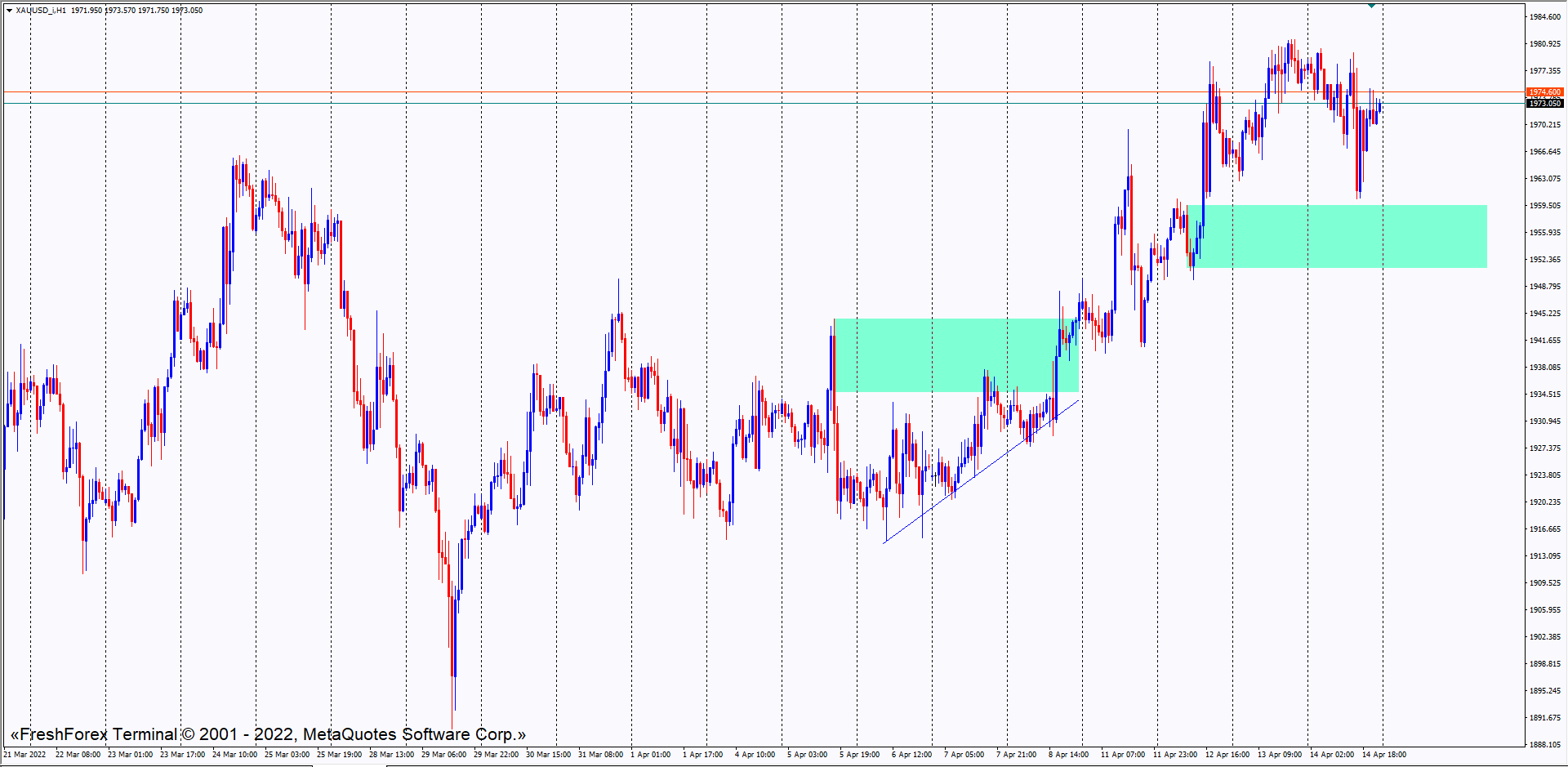
Task: Click the XAUUSD_i,H1 symbol title text
Action: tap(41, 11)
